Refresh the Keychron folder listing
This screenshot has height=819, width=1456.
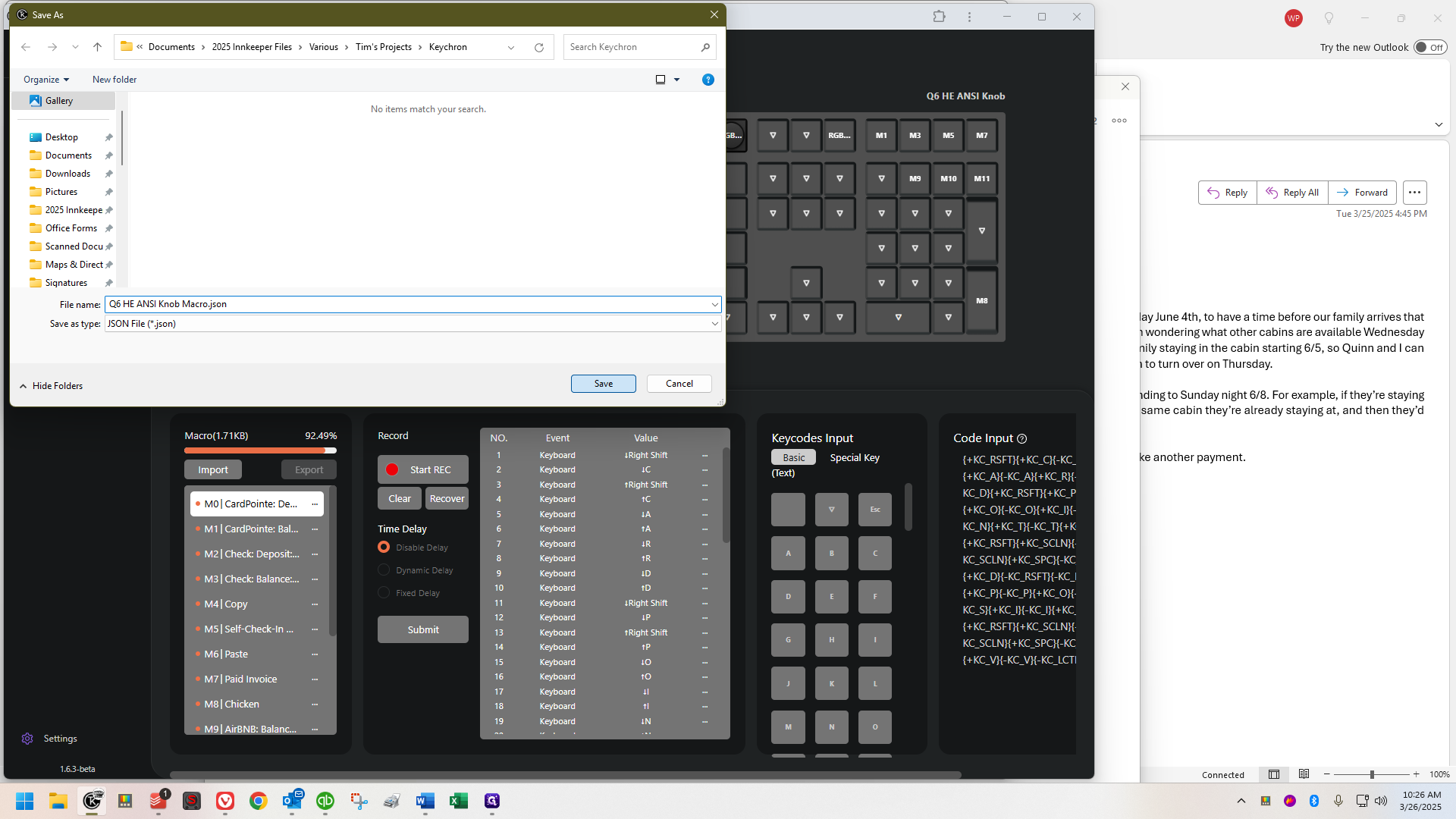point(538,47)
